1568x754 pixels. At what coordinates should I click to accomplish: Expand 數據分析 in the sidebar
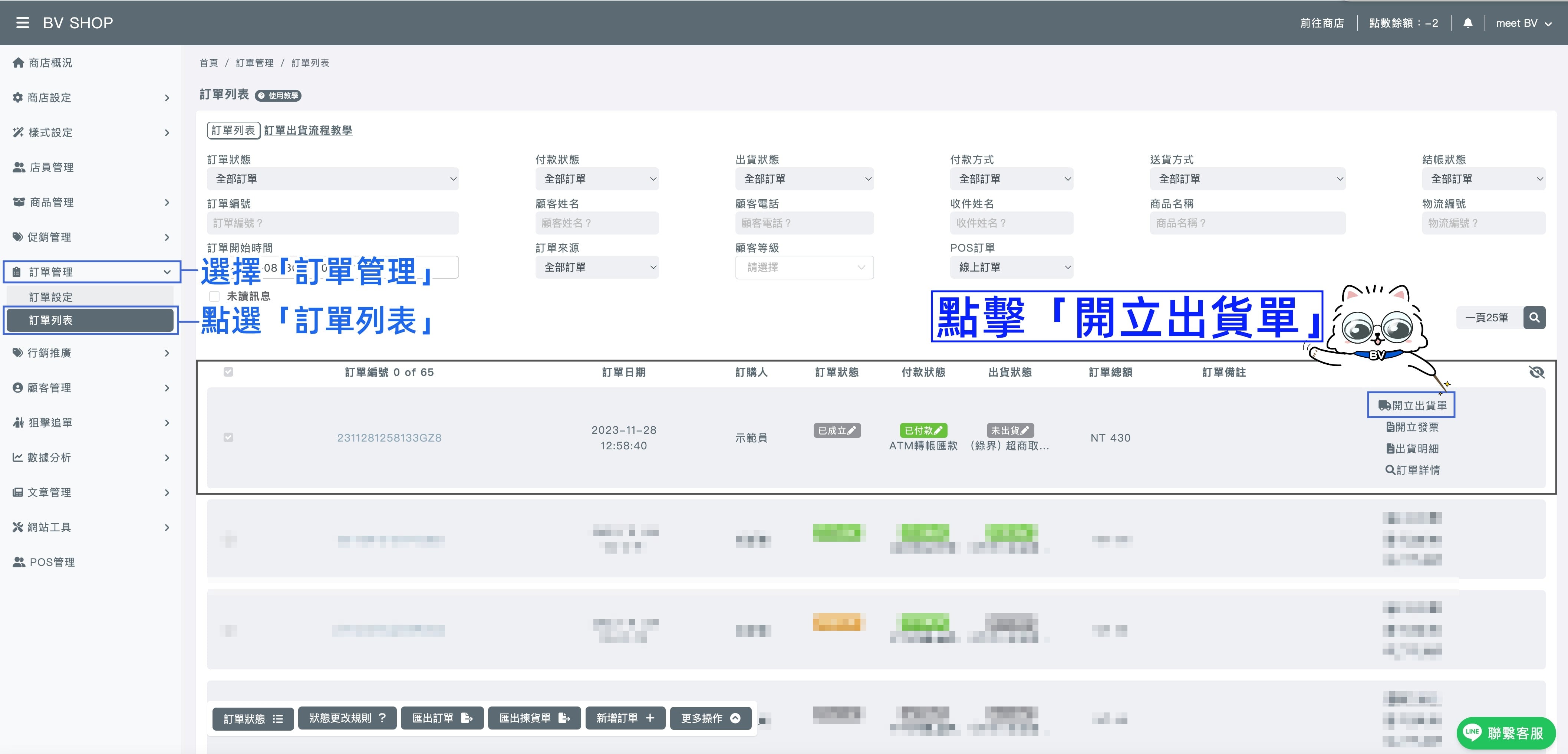click(91, 458)
